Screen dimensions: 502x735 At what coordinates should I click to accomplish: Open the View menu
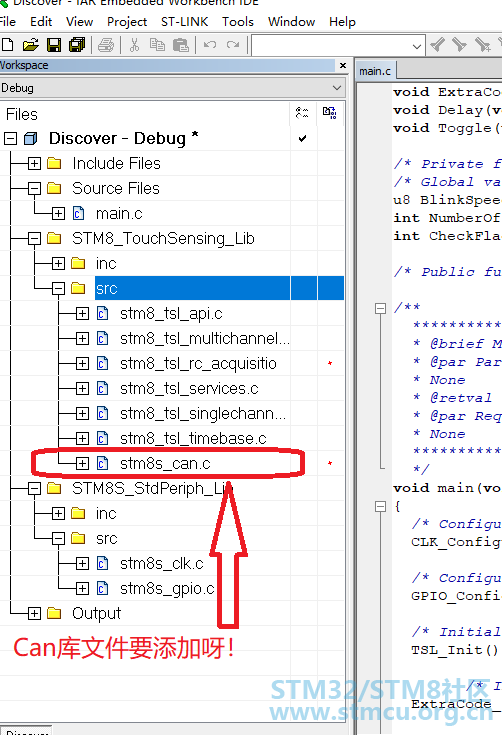79,22
